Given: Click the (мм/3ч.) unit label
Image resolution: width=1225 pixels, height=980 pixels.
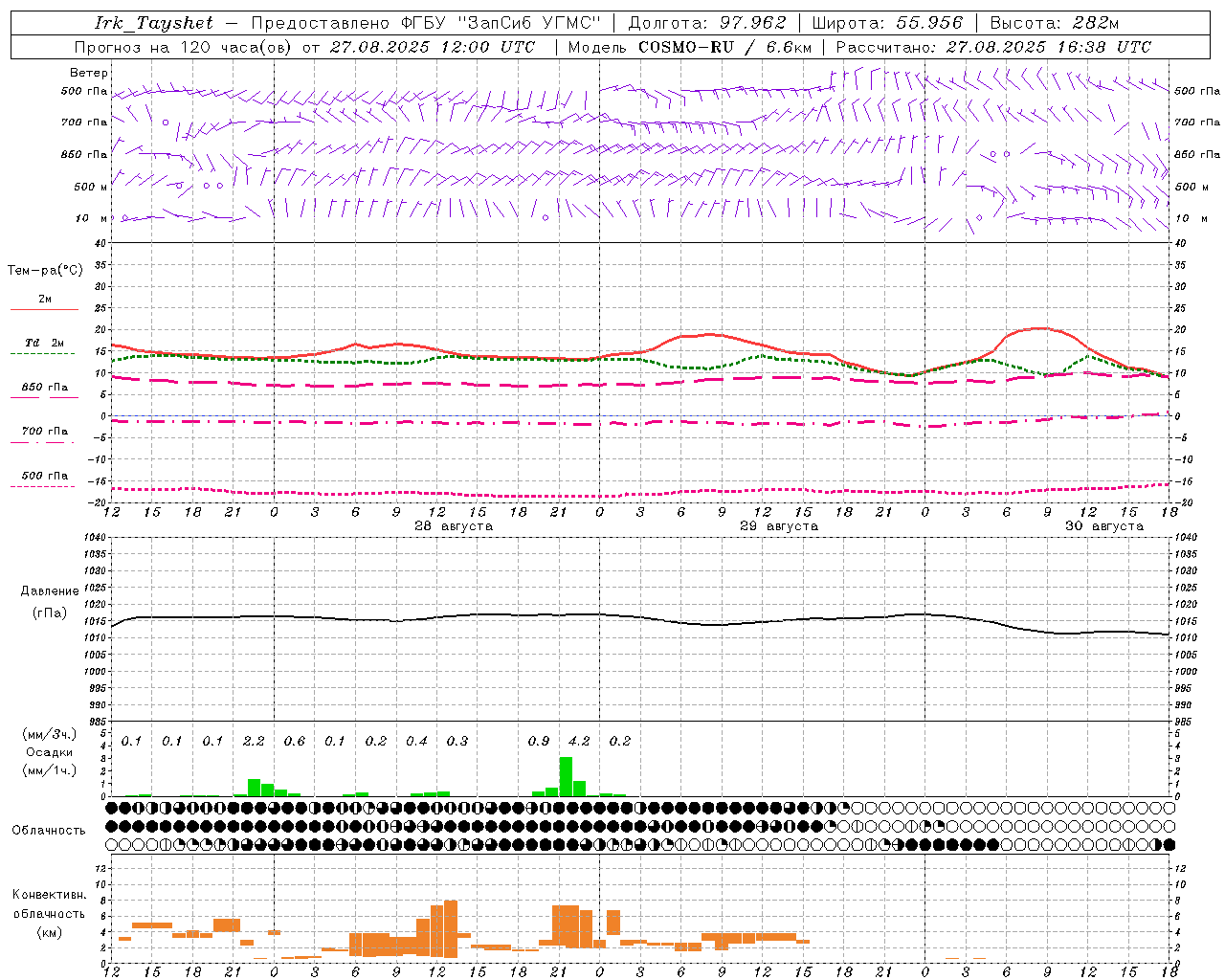Looking at the screenshot, I should pyautogui.click(x=50, y=735).
